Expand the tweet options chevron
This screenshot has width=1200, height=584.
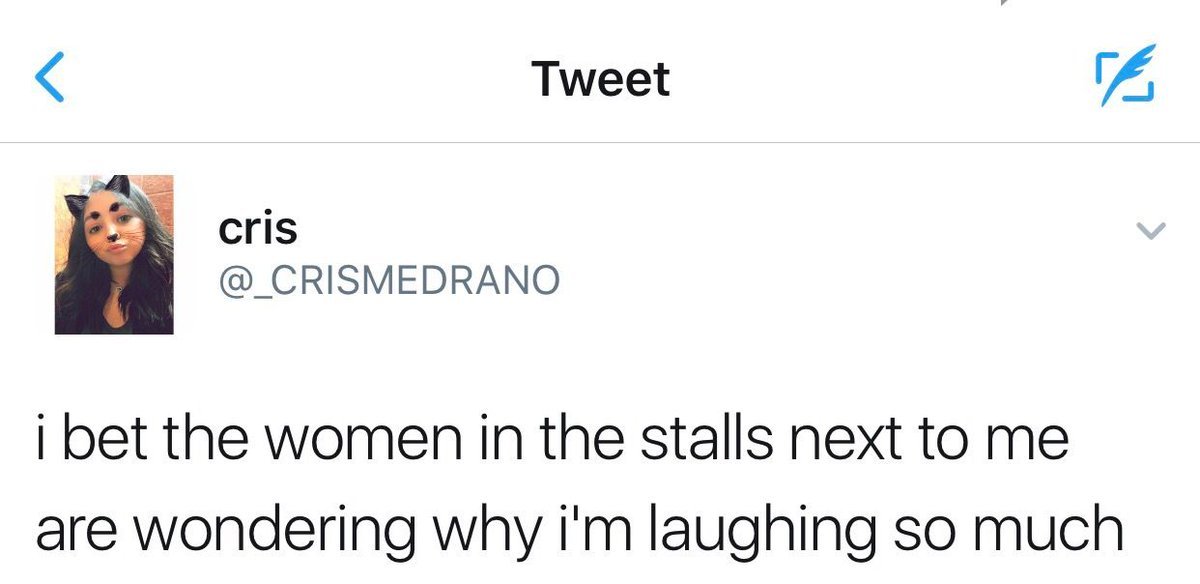1152,232
